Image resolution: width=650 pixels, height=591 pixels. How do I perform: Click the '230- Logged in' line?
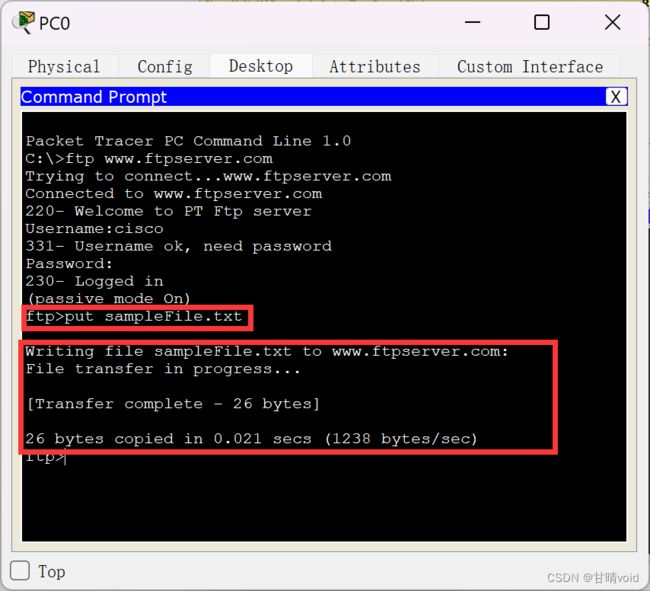(95, 281)
